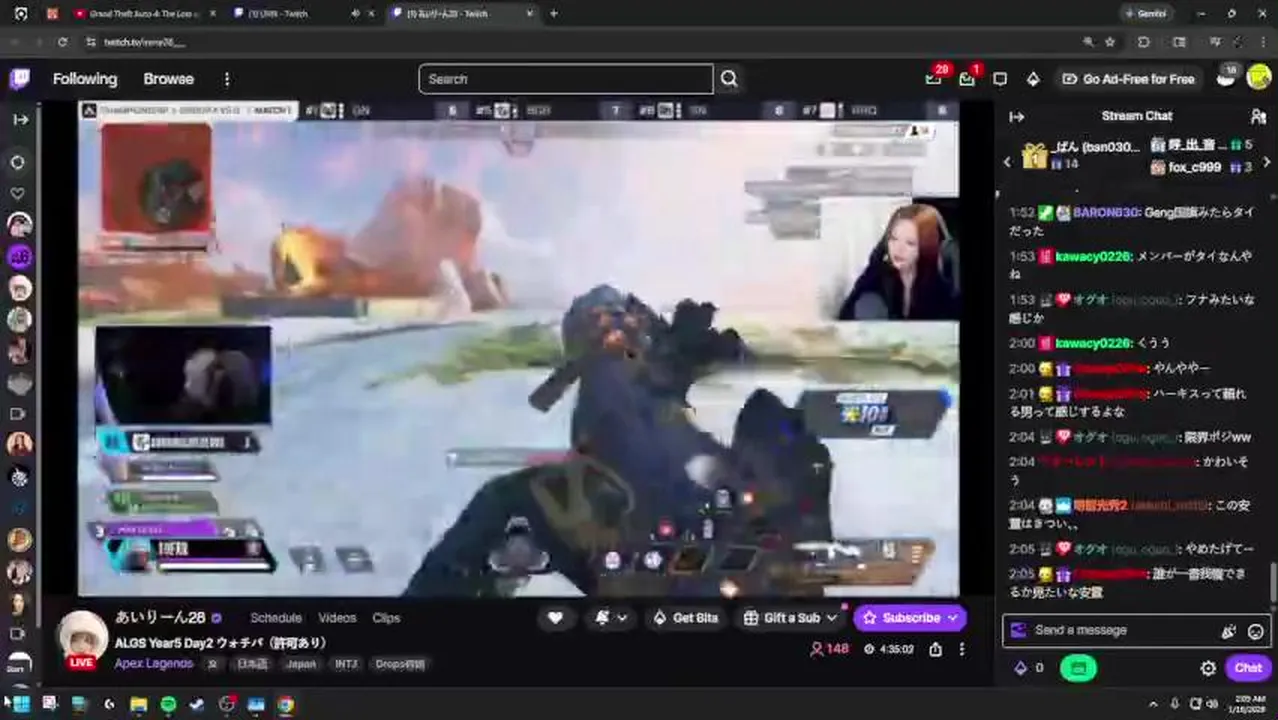Open Chrome extensions puzzle icon
Image resolution: width=1278 pixels, height=720 pixels.
pyautogui.click(x=1144, y=42)
